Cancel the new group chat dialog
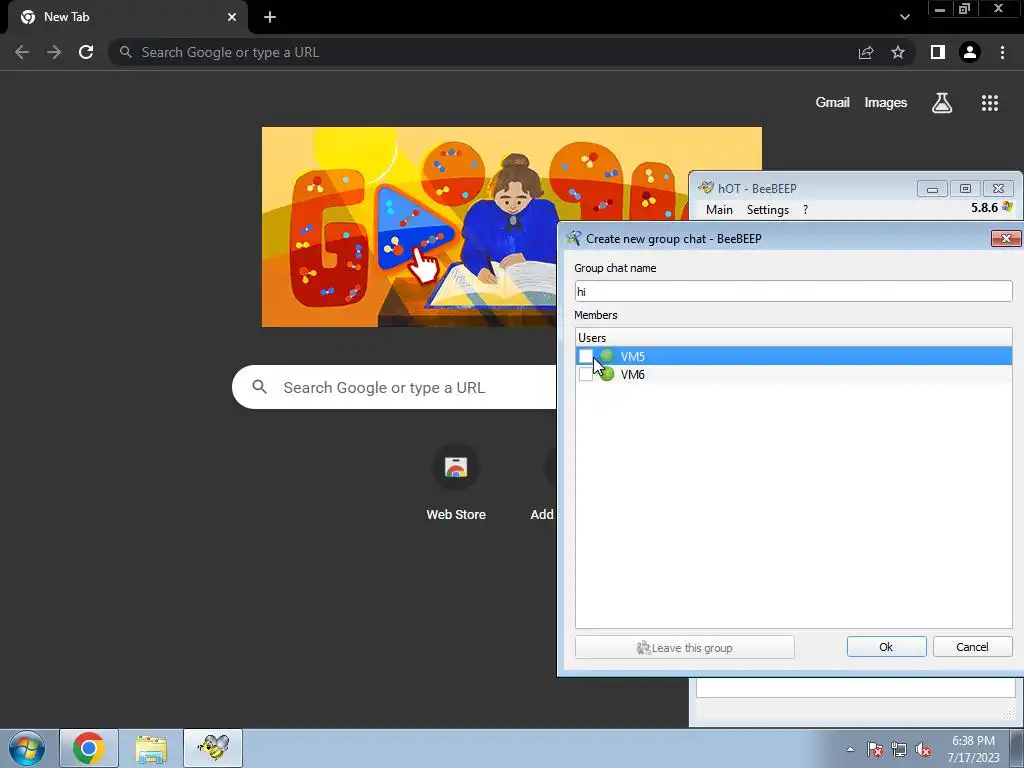Screen dimensions: 1024x768 (972, 647)
